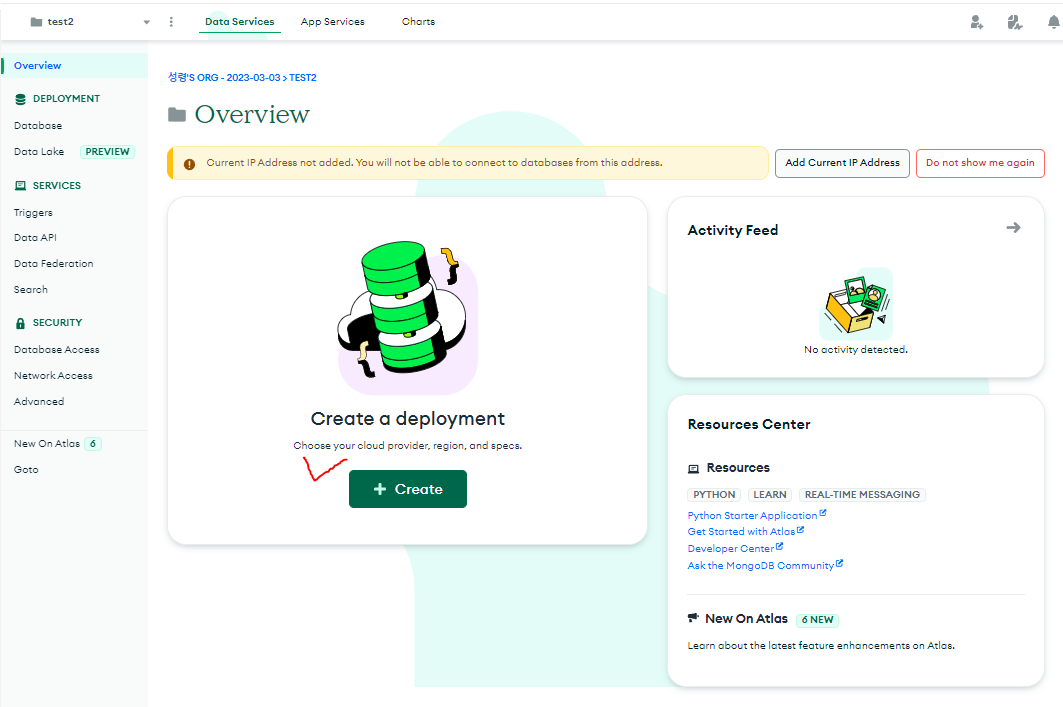Click the 6 NEW badge

pyautogui.click(x=817, y=620)
